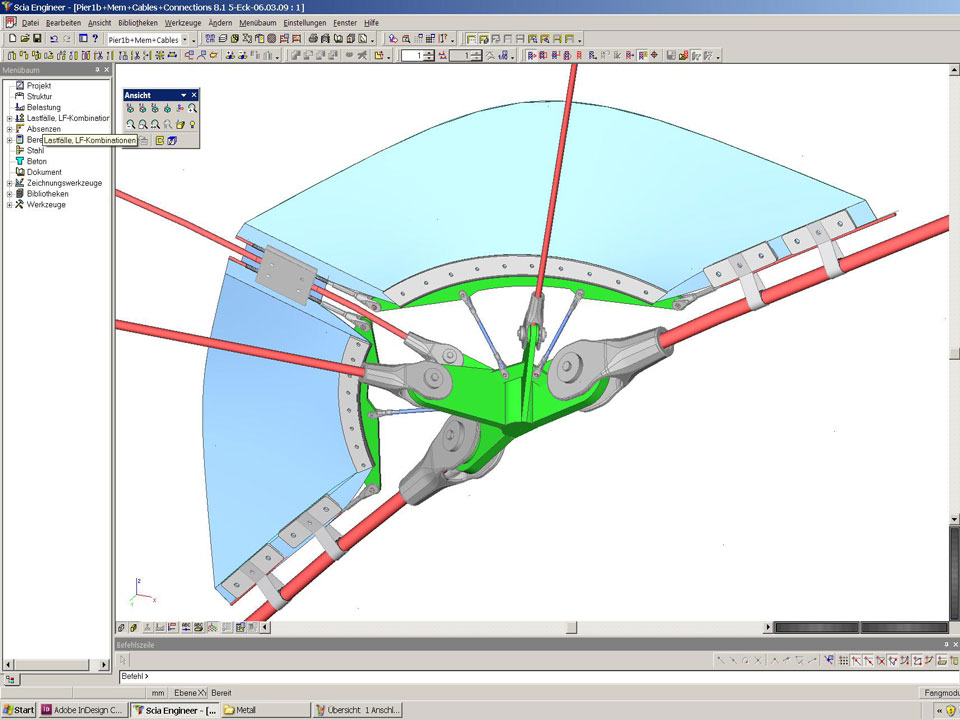
Task: Click the Help question mark icon
Action: pyautogui.click(x=95, y=39)
